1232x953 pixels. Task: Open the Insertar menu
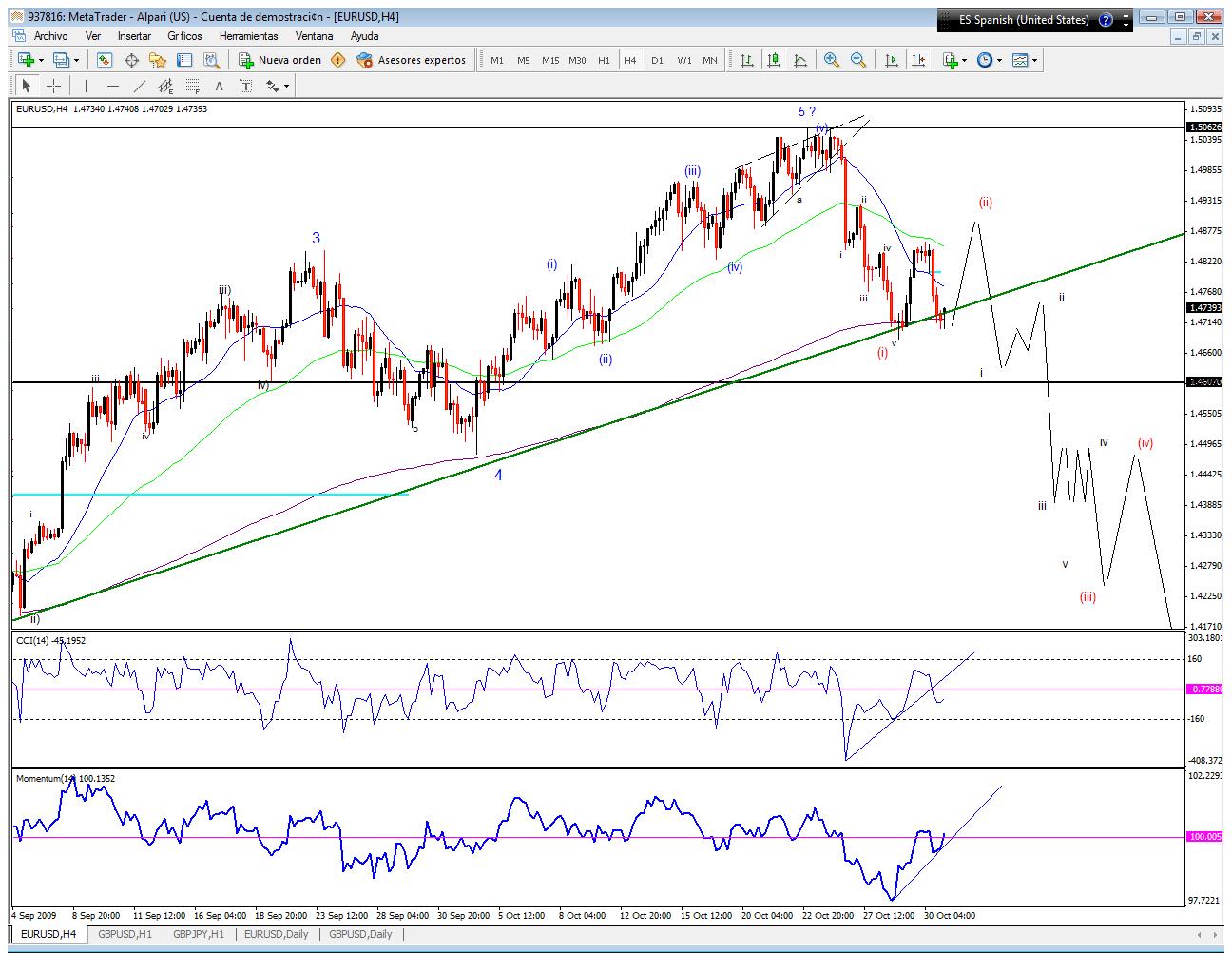134,35
